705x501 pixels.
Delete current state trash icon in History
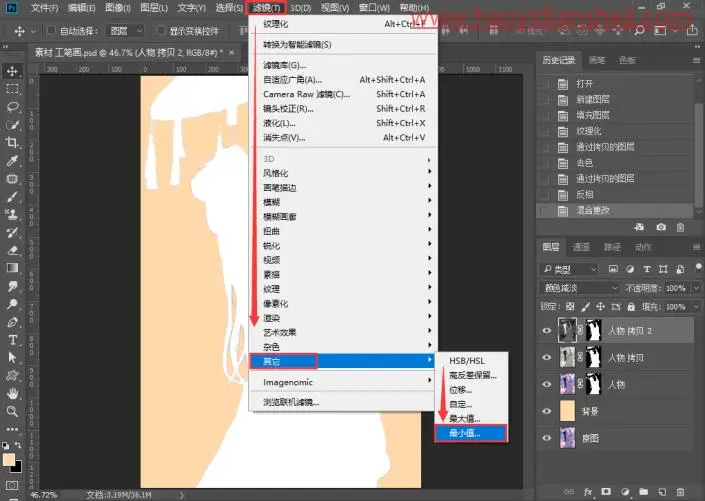[x=680, y=227]
